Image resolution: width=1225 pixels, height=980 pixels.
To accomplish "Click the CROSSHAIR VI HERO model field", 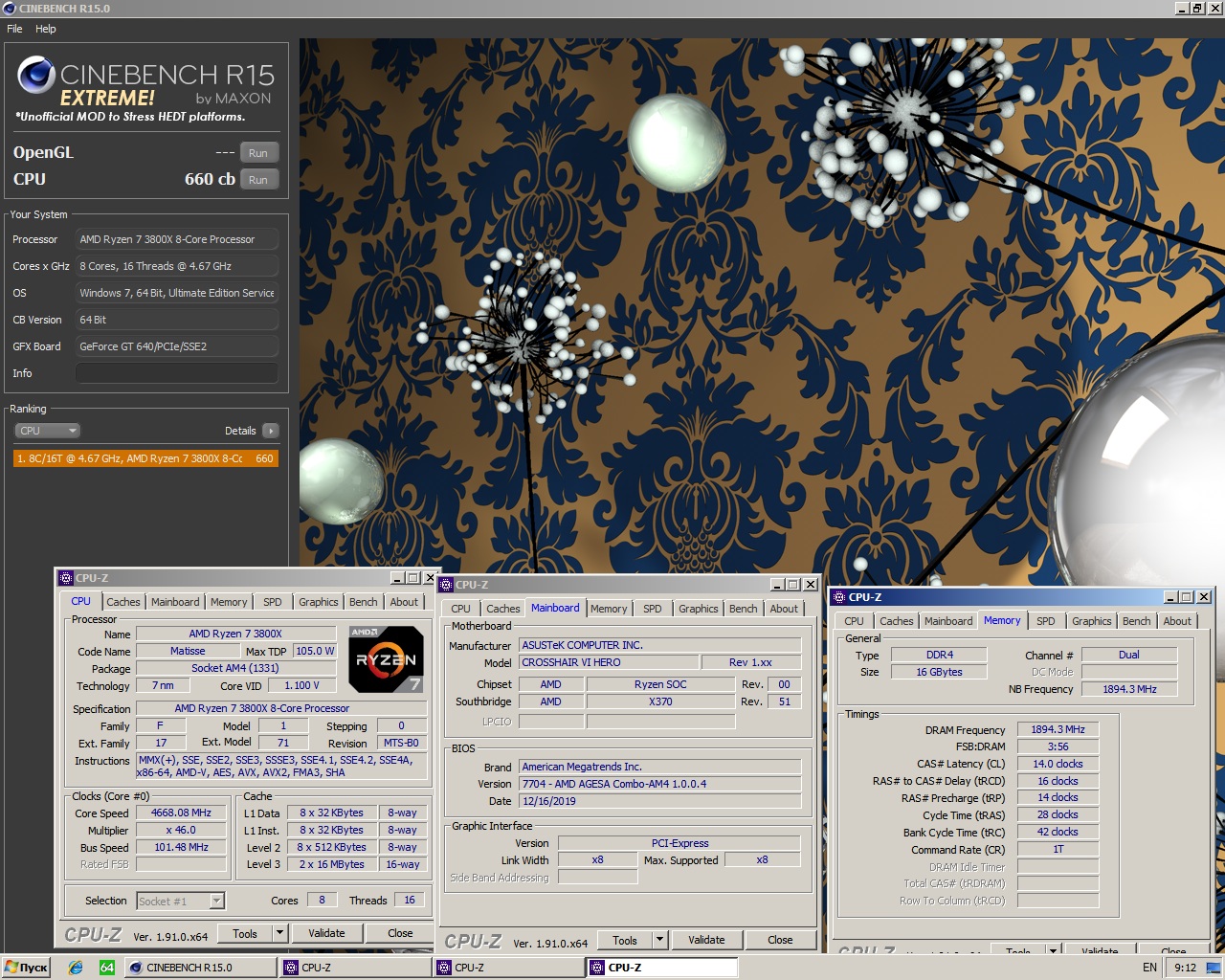I will pyautogui.click(x=608, y=662).
